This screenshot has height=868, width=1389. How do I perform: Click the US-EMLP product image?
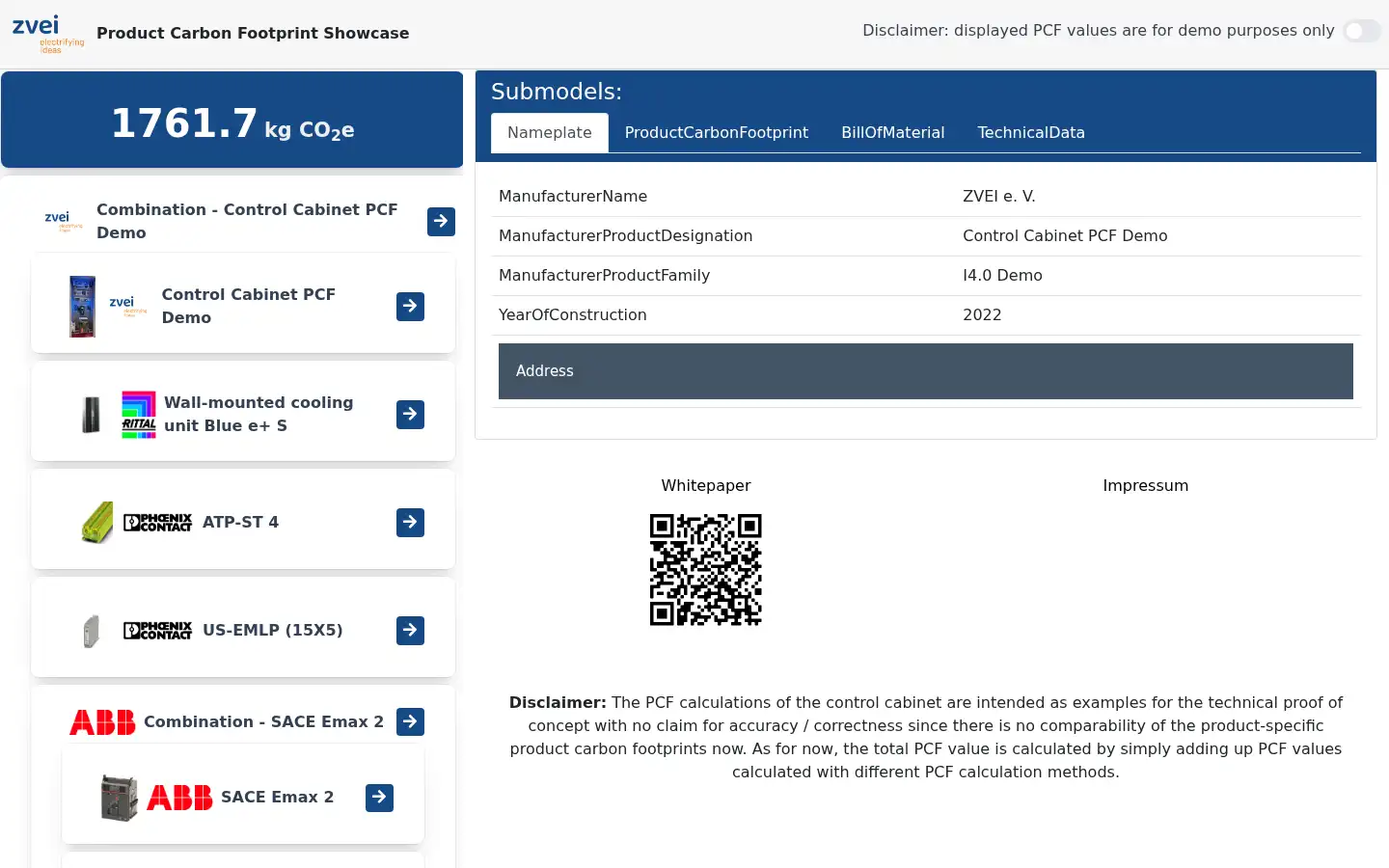92,631
